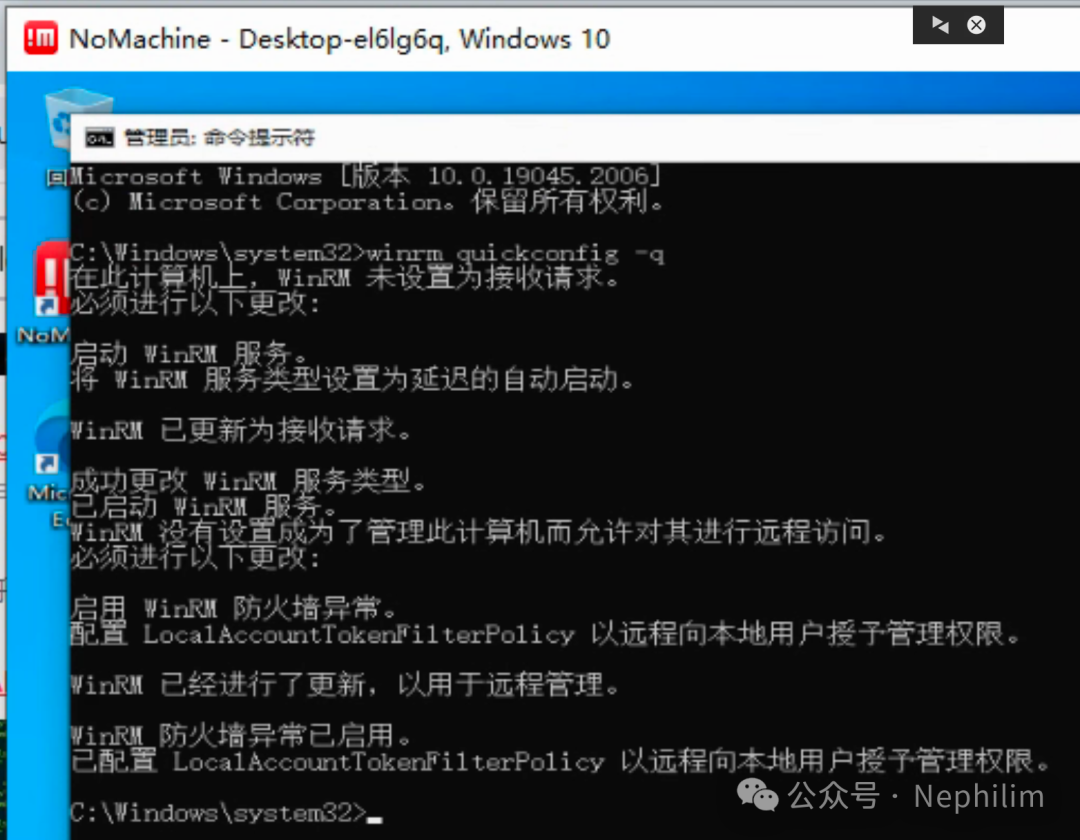Click the NoMachine window title text
The image size is (1080, 840).
(340, 39)
